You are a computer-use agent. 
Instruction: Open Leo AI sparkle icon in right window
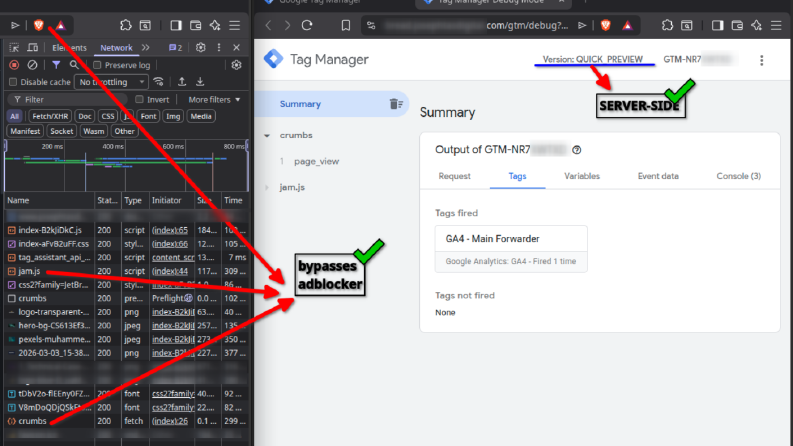click(x=757, y=25)
